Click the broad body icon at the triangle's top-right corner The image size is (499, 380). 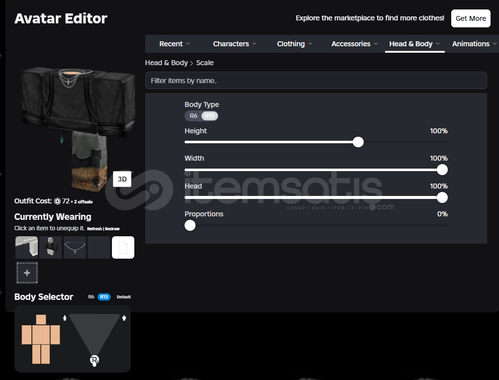[124, 318]
